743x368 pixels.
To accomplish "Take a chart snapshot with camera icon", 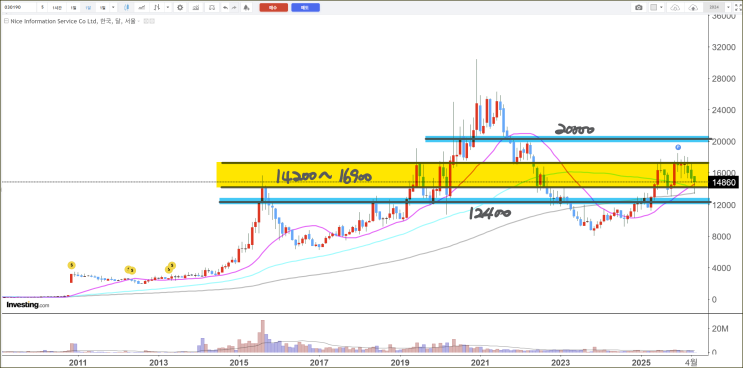I will tap(639, 8).
